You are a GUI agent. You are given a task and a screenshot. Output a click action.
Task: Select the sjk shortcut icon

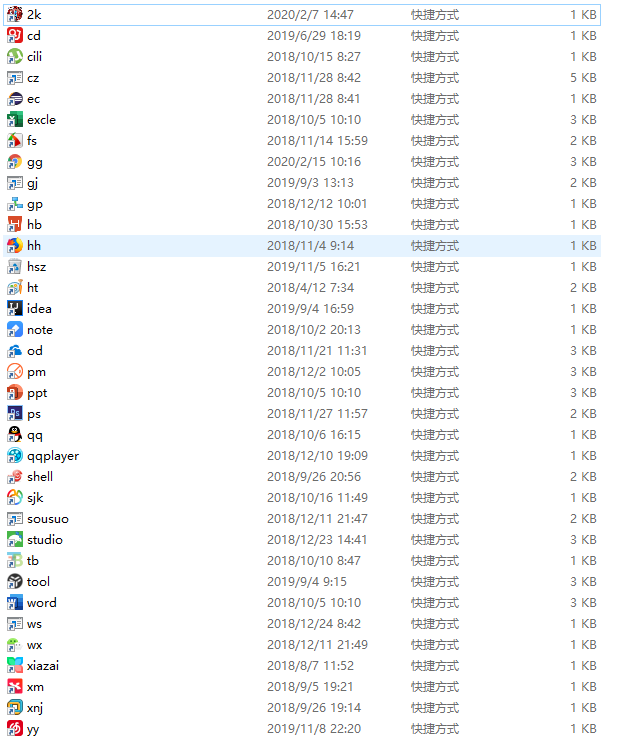coord(15,498)
